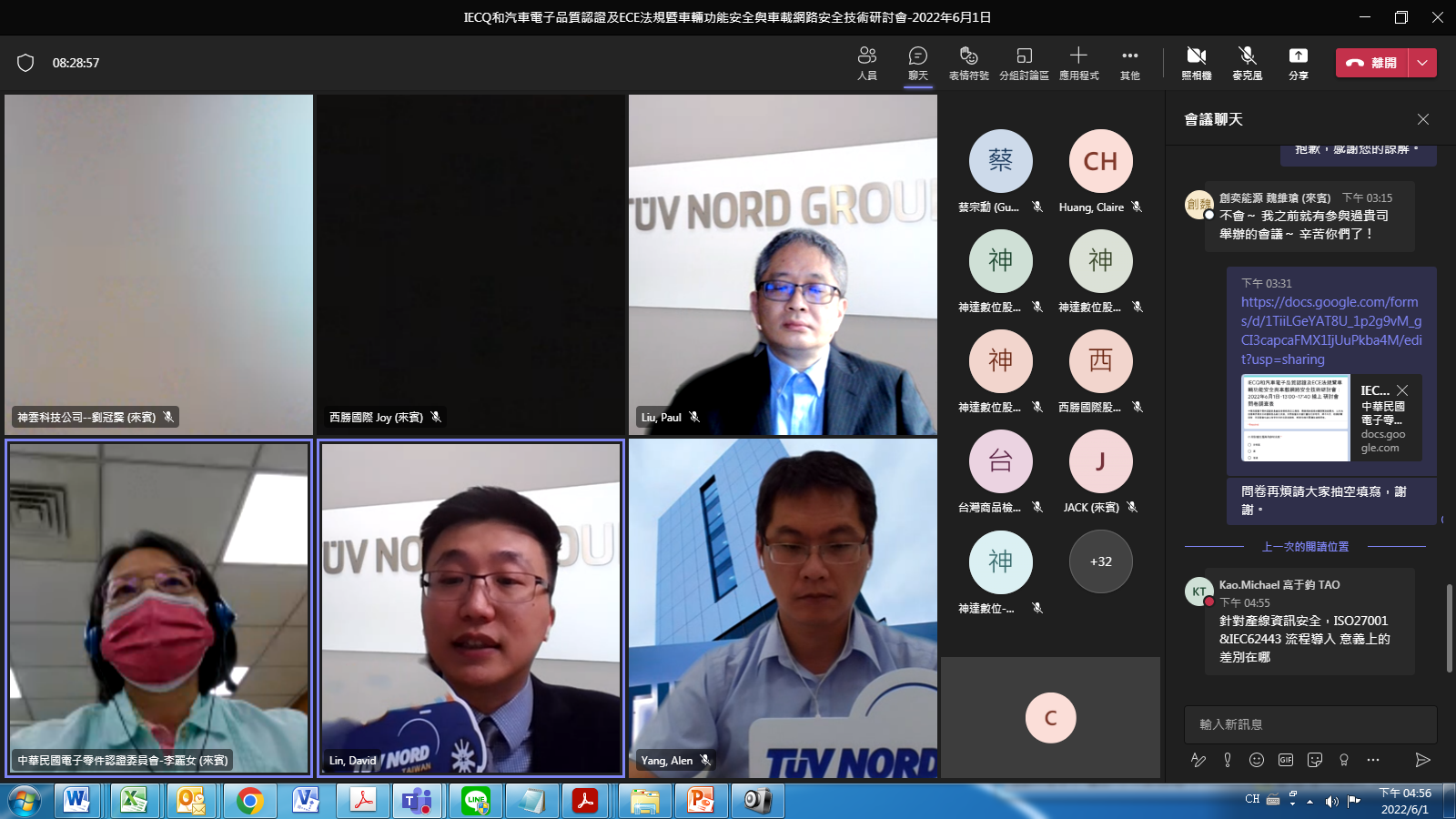Open the Google Docs form link
Viewport: 1456px width, 819px height.
click(x=1331, y=330)
